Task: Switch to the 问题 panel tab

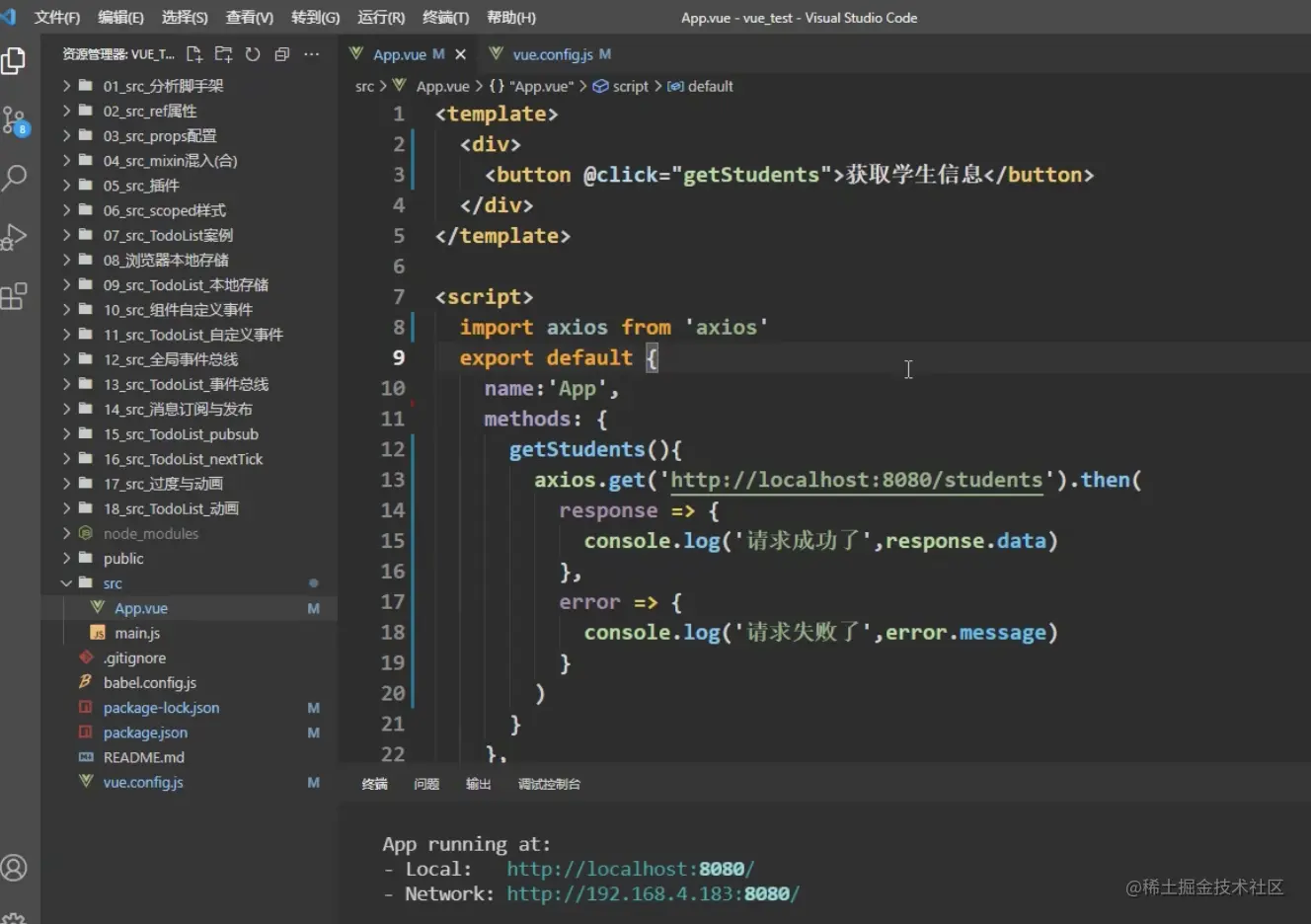Action: pos(426,784)
